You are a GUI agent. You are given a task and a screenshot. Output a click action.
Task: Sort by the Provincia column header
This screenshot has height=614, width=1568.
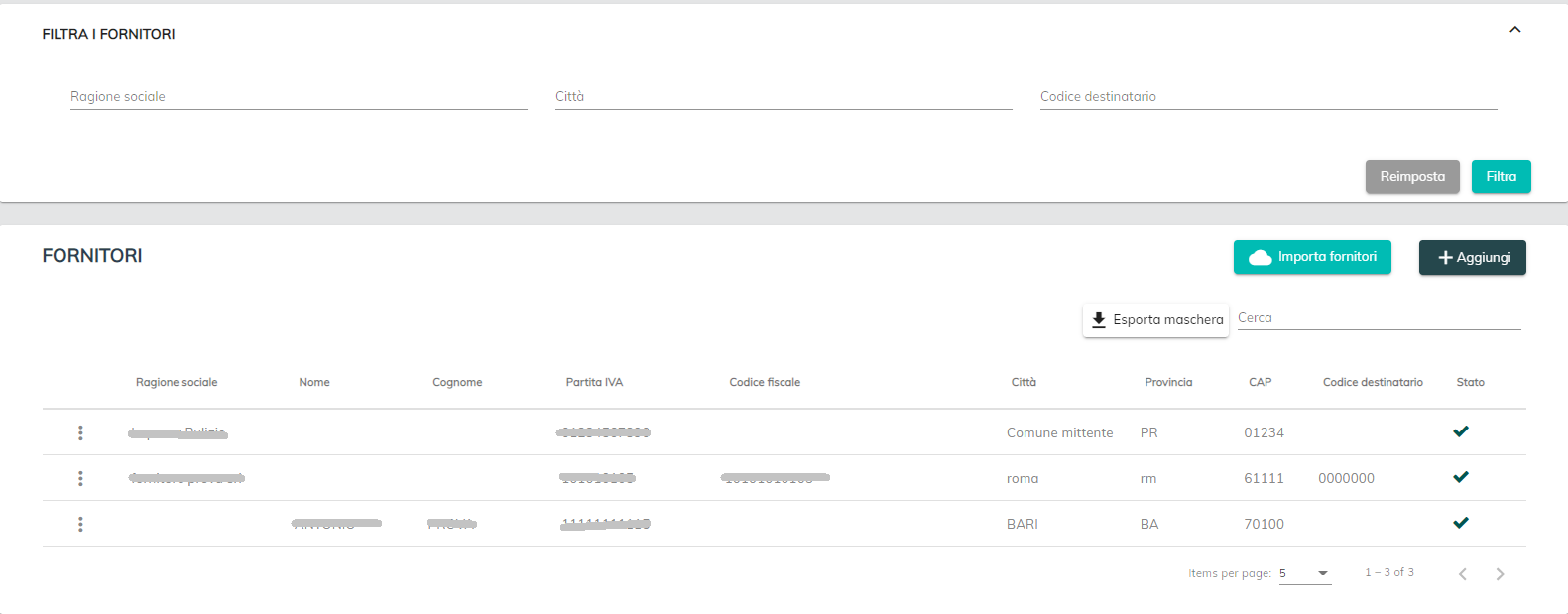pyautogui.click(x=1168, y=382)
